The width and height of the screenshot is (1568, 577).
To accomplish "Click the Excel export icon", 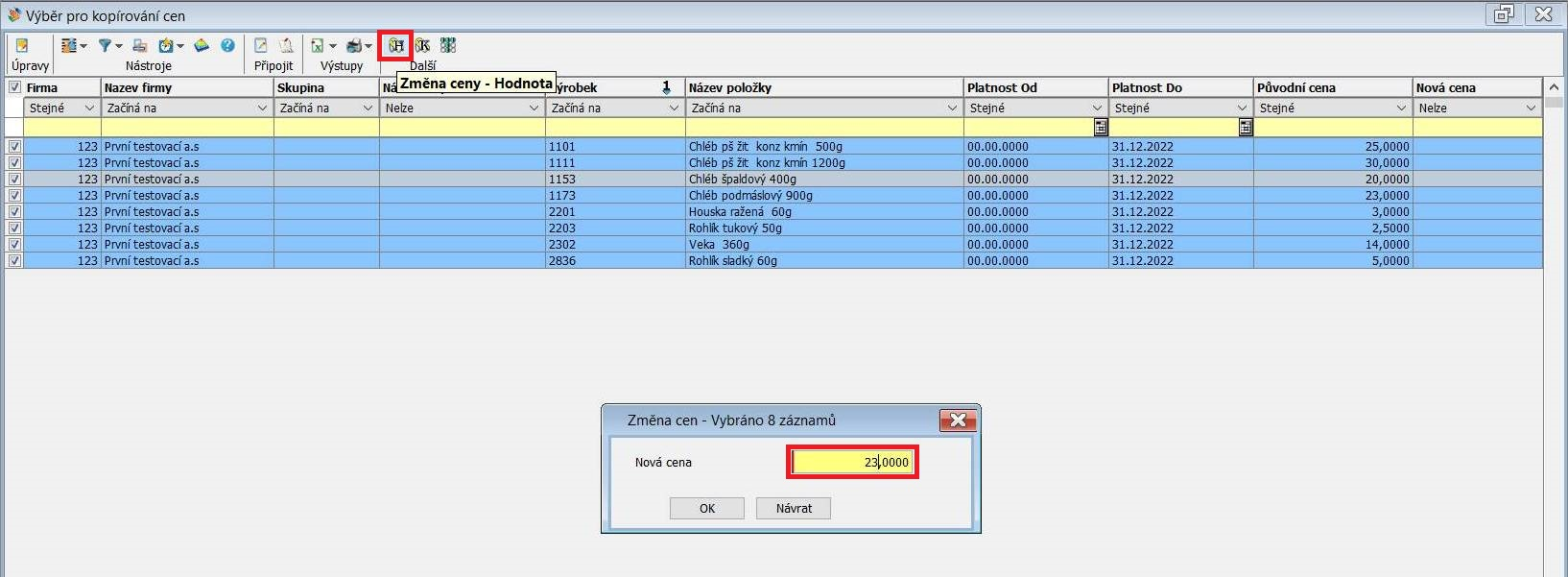I will (317, 45).
